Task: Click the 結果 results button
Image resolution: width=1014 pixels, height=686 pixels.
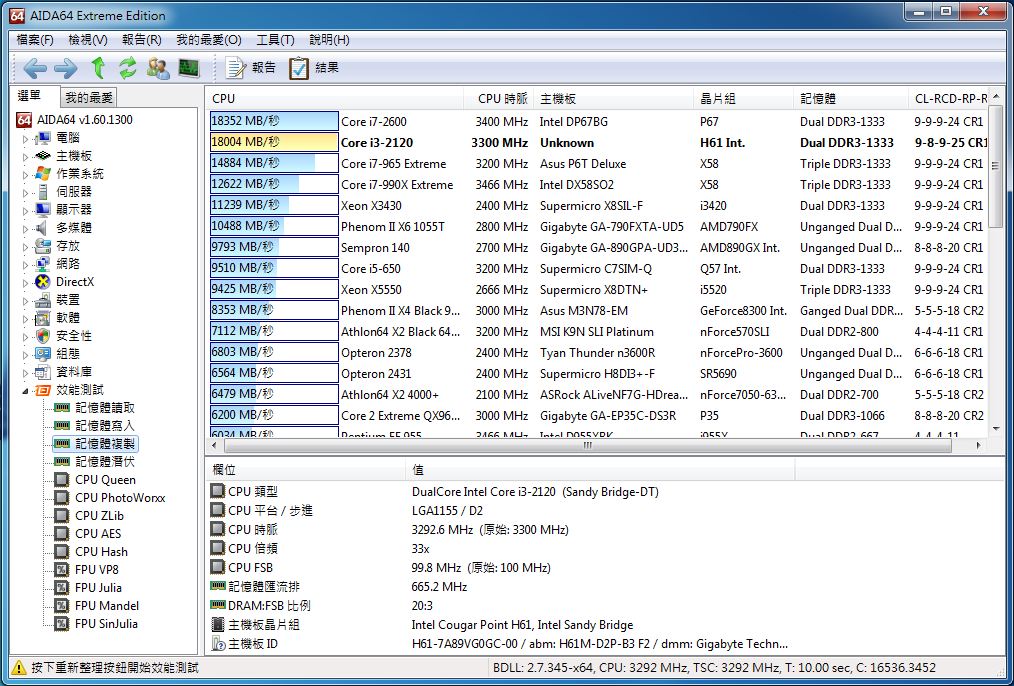Action: point(314,68)
